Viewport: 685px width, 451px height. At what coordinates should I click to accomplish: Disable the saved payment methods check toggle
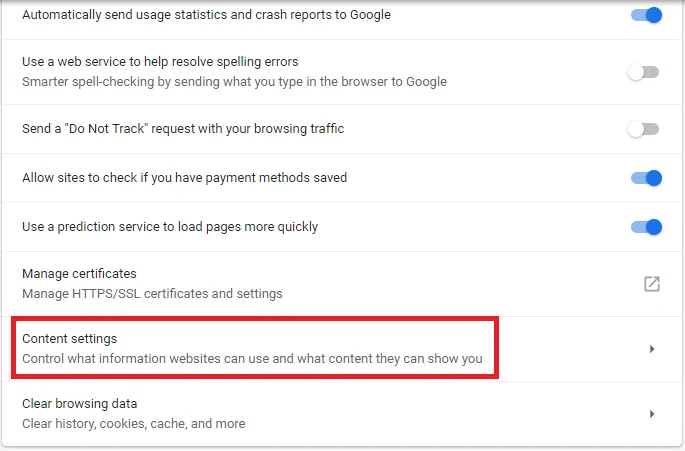pos(645,178)
